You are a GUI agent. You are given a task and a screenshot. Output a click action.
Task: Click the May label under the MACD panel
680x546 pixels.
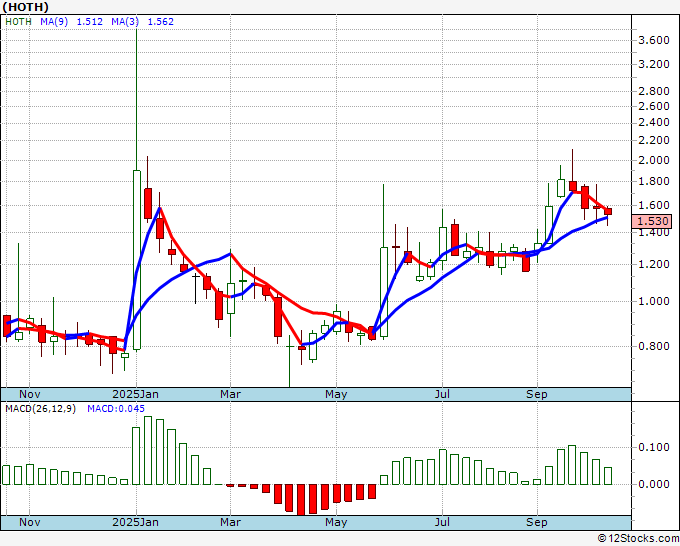336,522
